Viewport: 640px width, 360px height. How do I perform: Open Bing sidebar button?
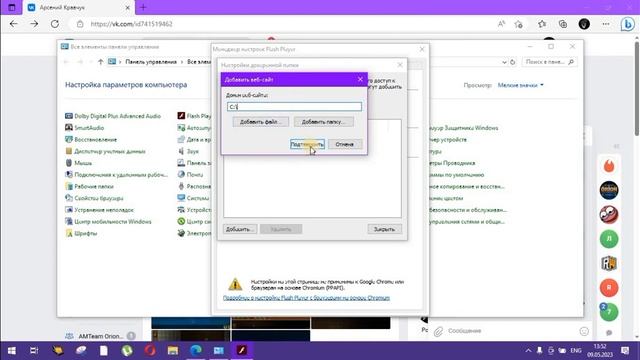click(627, 24)
